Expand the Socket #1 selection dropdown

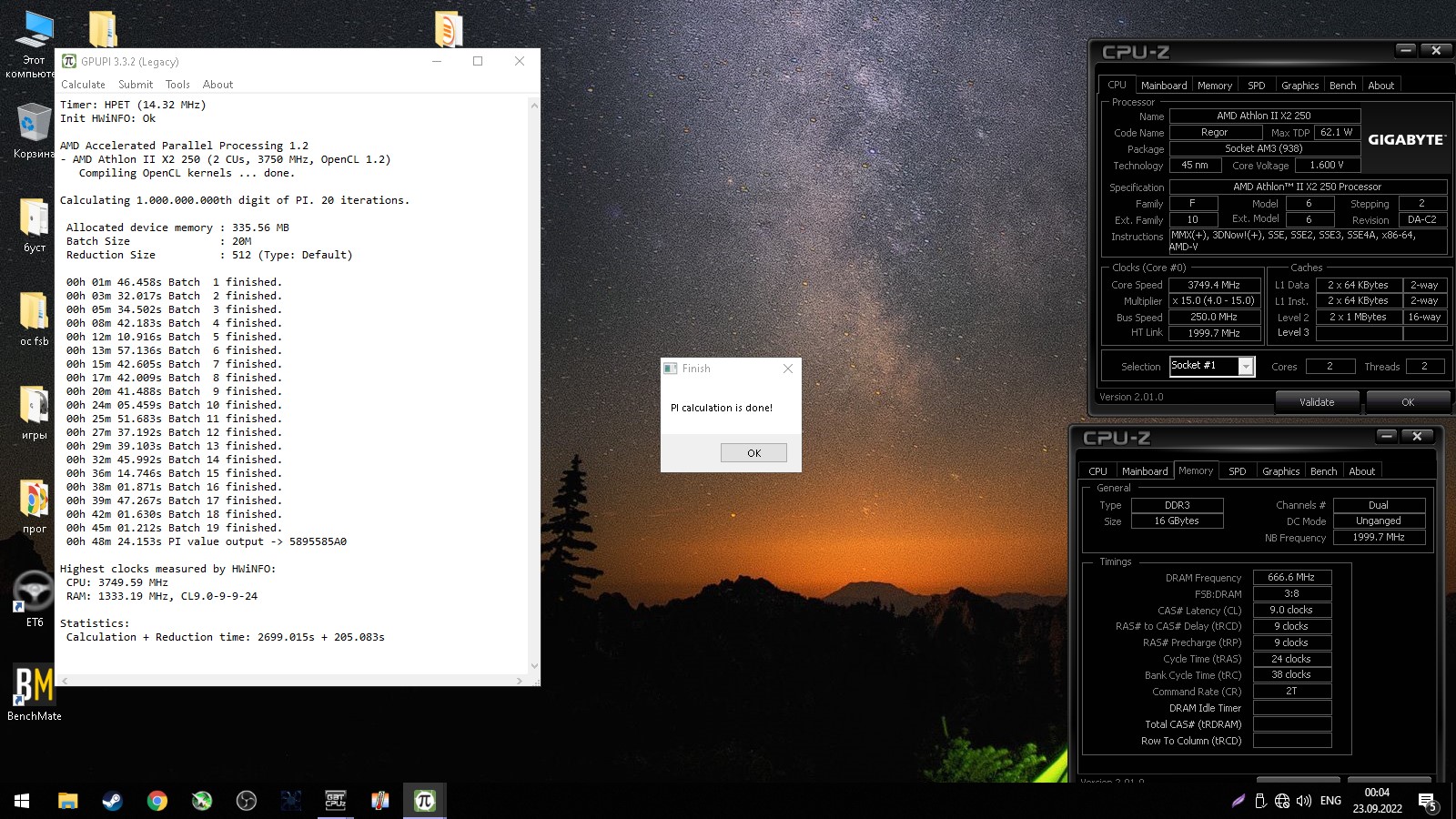click(x=1247, y=367)
